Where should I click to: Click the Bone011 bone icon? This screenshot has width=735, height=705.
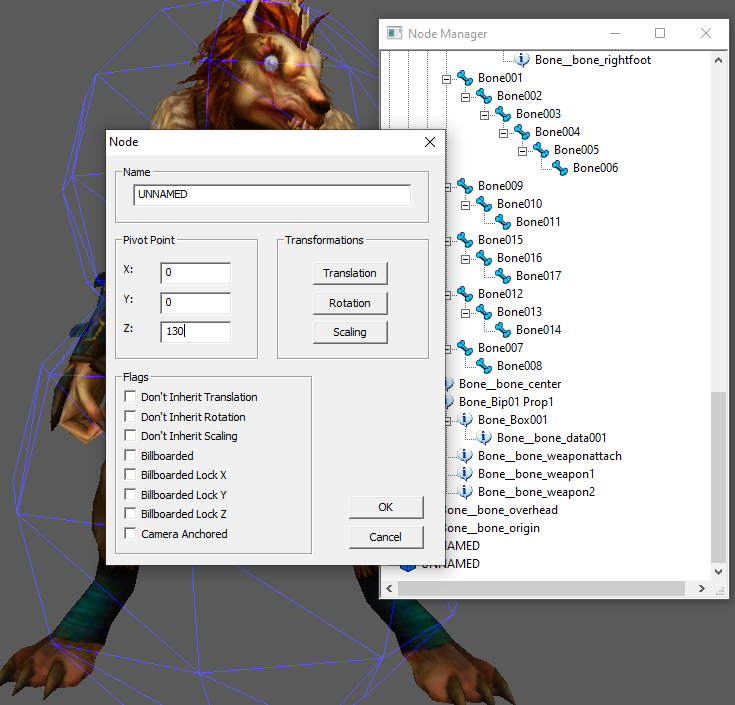(x=503, y=222)
